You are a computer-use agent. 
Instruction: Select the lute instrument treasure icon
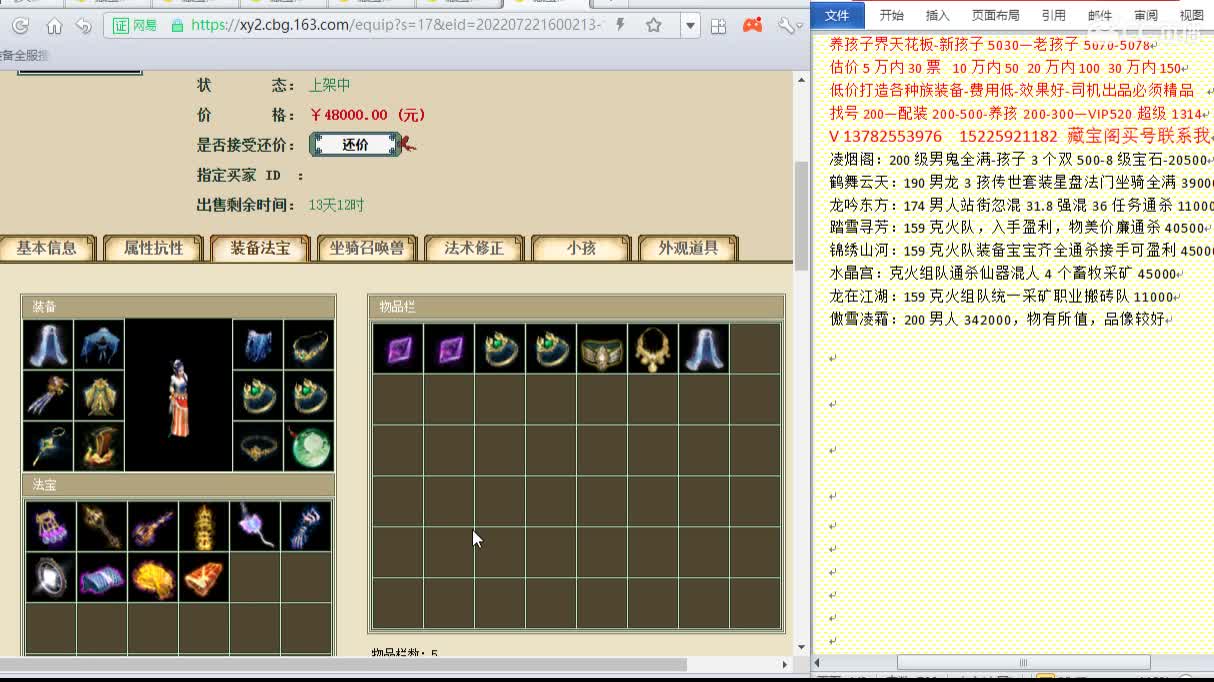(x=152, y=527)
